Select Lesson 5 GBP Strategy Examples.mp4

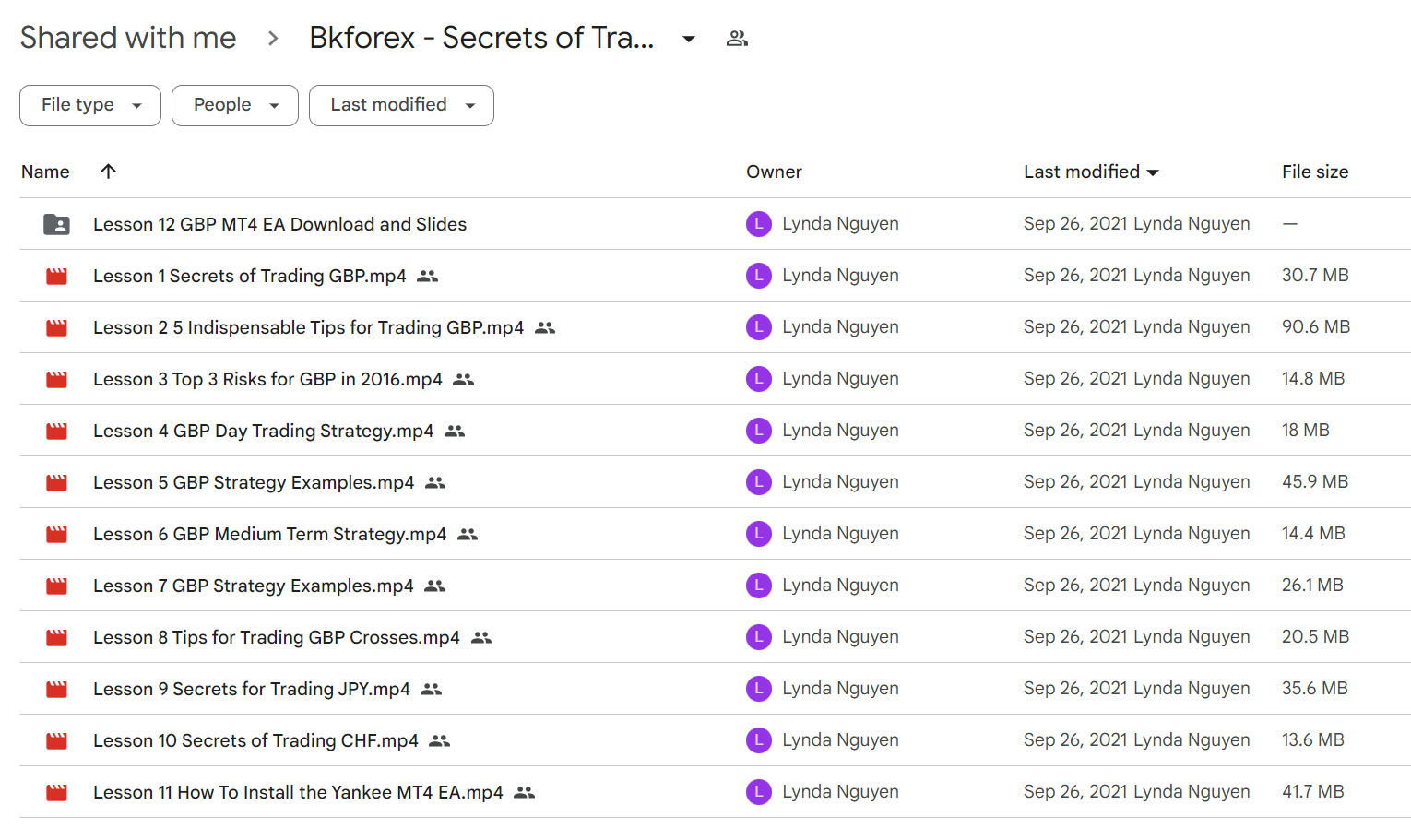254,482
